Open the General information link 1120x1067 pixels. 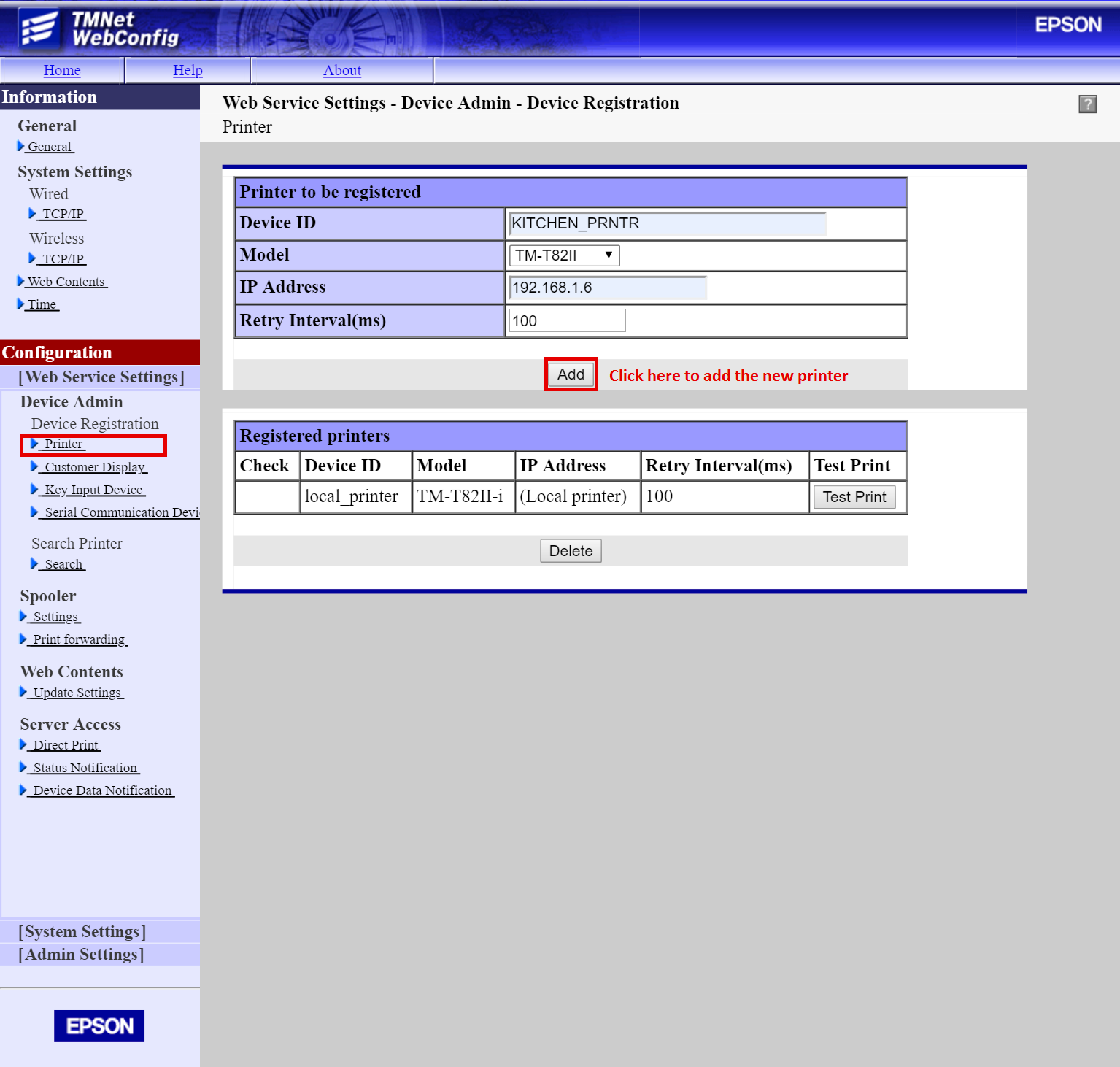[x=50, y=147]
